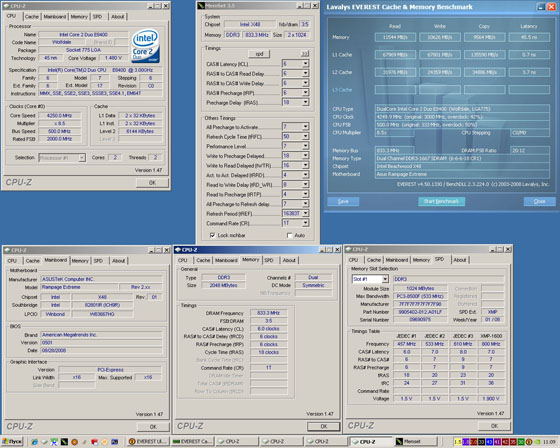Open Write to Precharge Delayed dropdown

pyautogui.click(x=305, y=156)
